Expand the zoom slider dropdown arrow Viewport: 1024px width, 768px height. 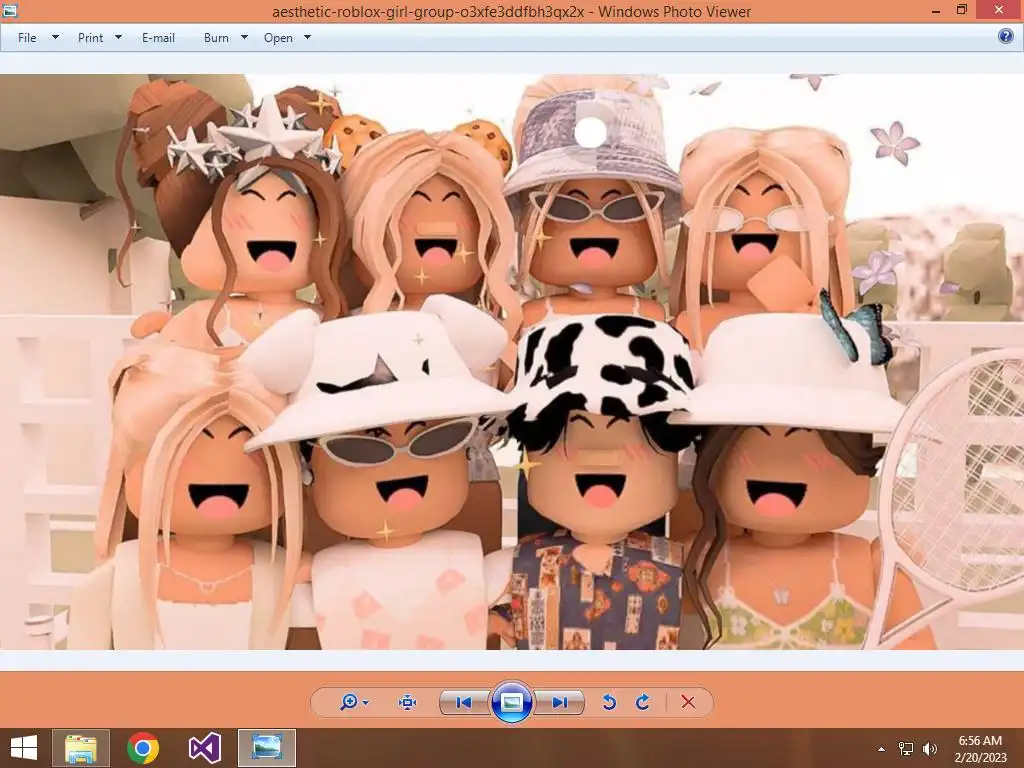(x=366, y=703)
